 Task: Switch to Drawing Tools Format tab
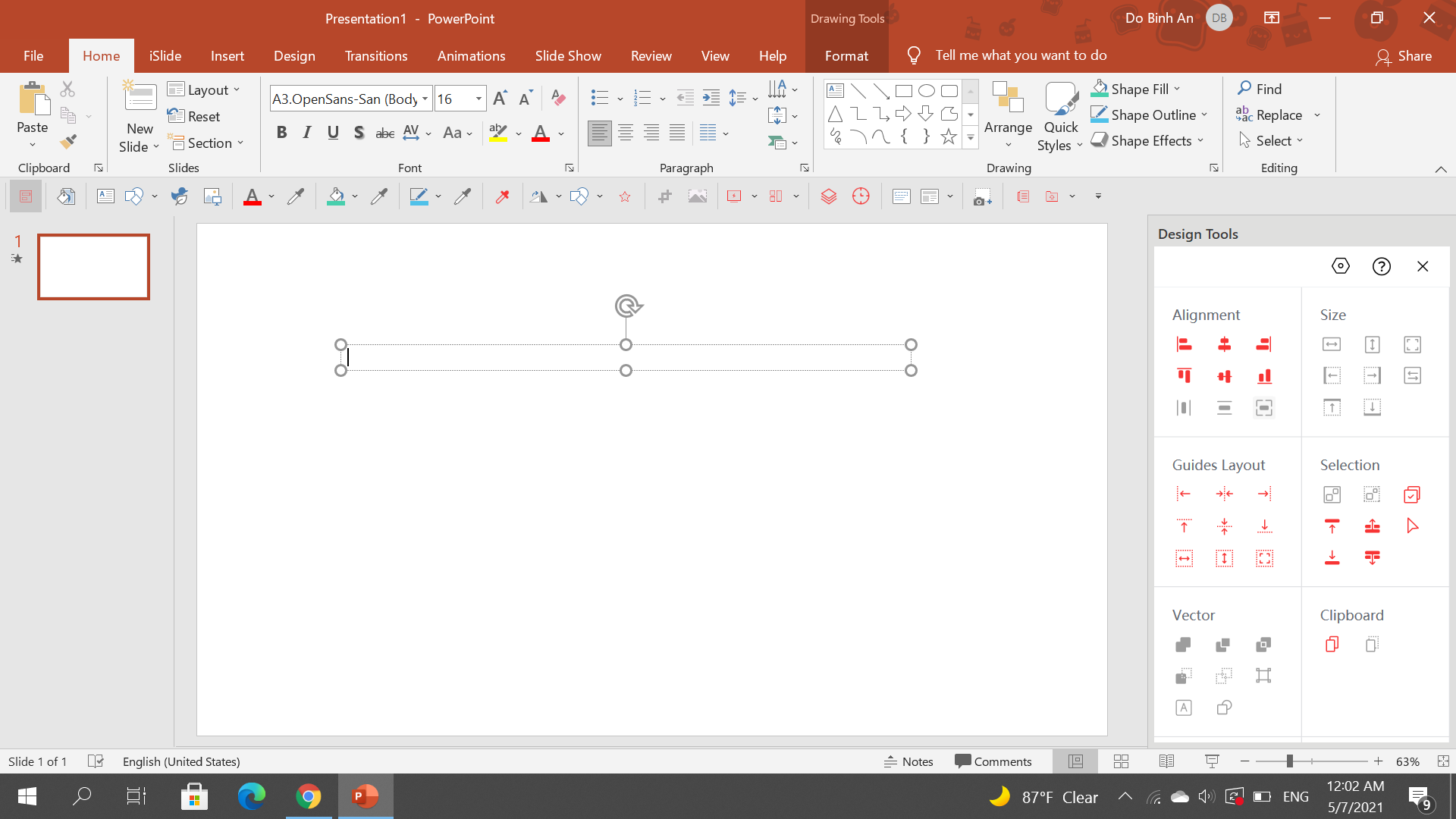click(x=846, y=56)
